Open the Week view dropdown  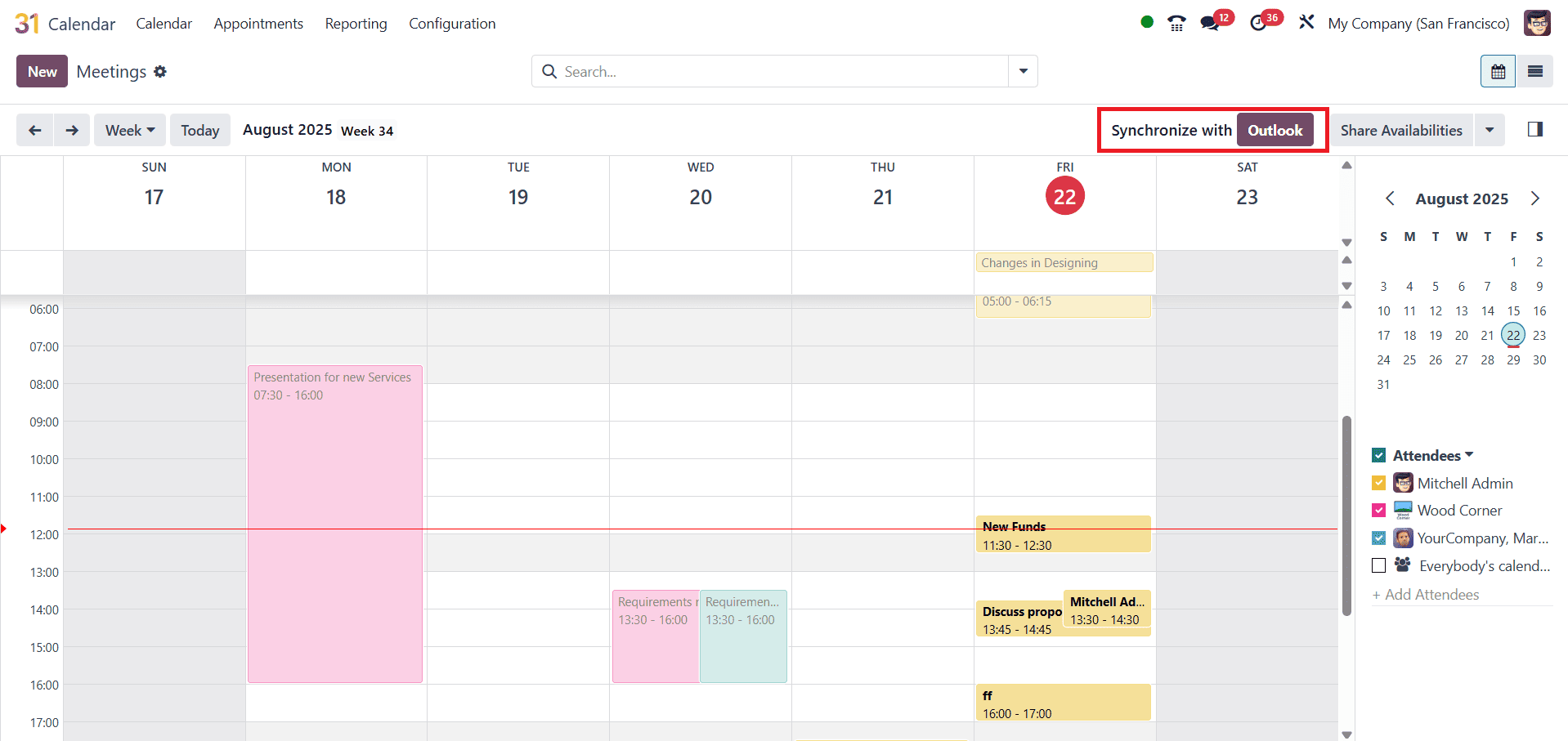click(x=130, y=131)
